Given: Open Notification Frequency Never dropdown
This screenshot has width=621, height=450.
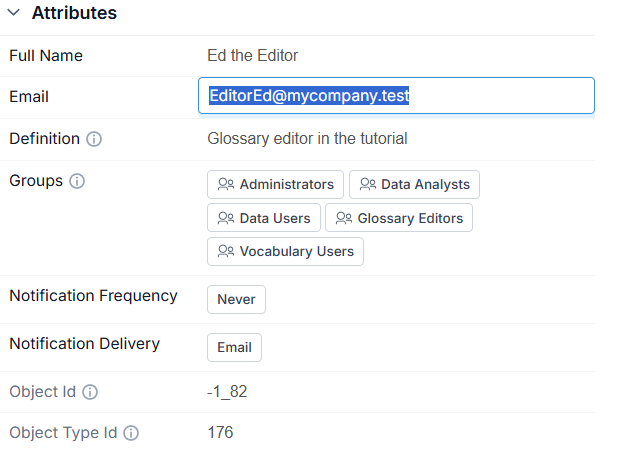Looking at the screenshot, I should pos(236,299).
